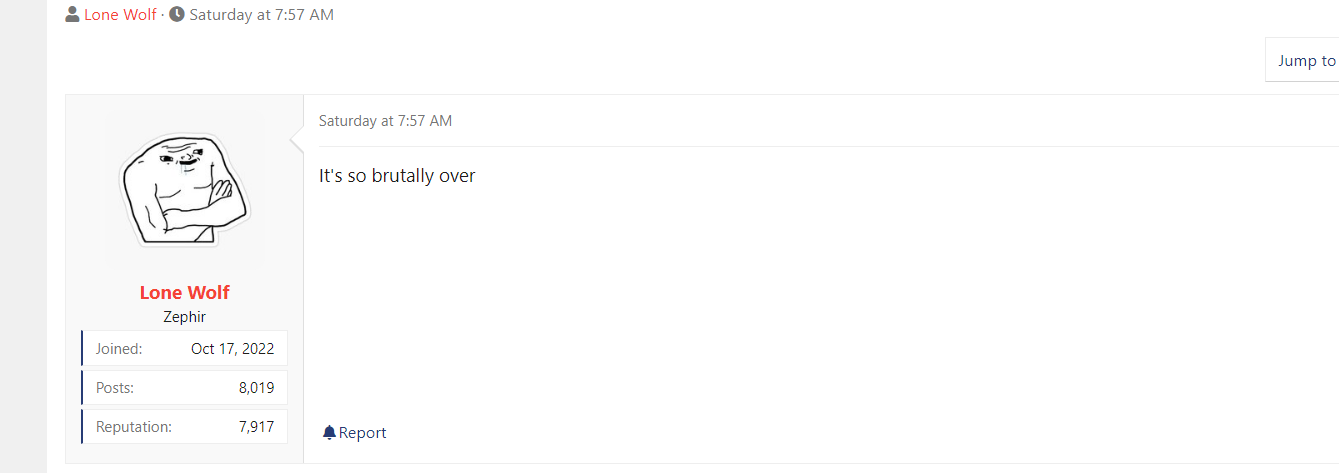Click the Zephir user title

[185, 317]
